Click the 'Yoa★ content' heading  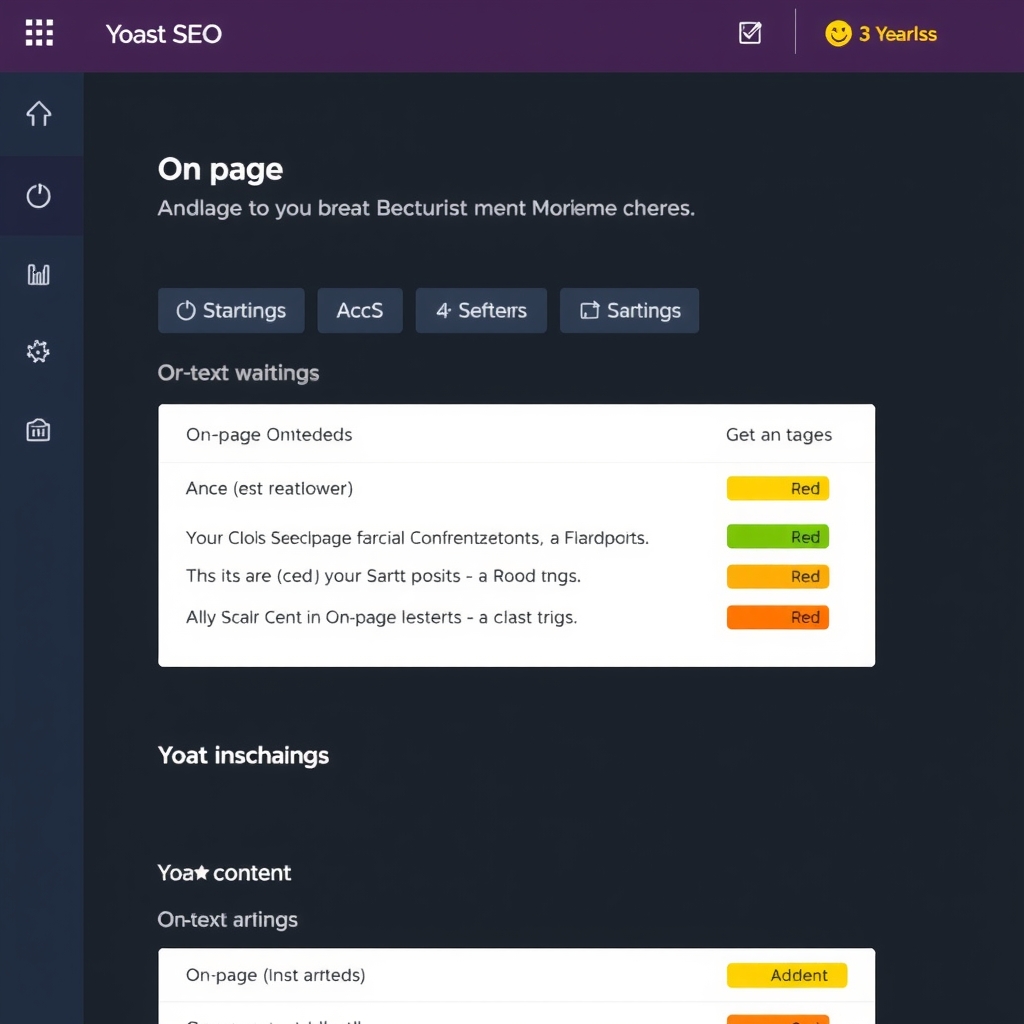pos(224,873)
